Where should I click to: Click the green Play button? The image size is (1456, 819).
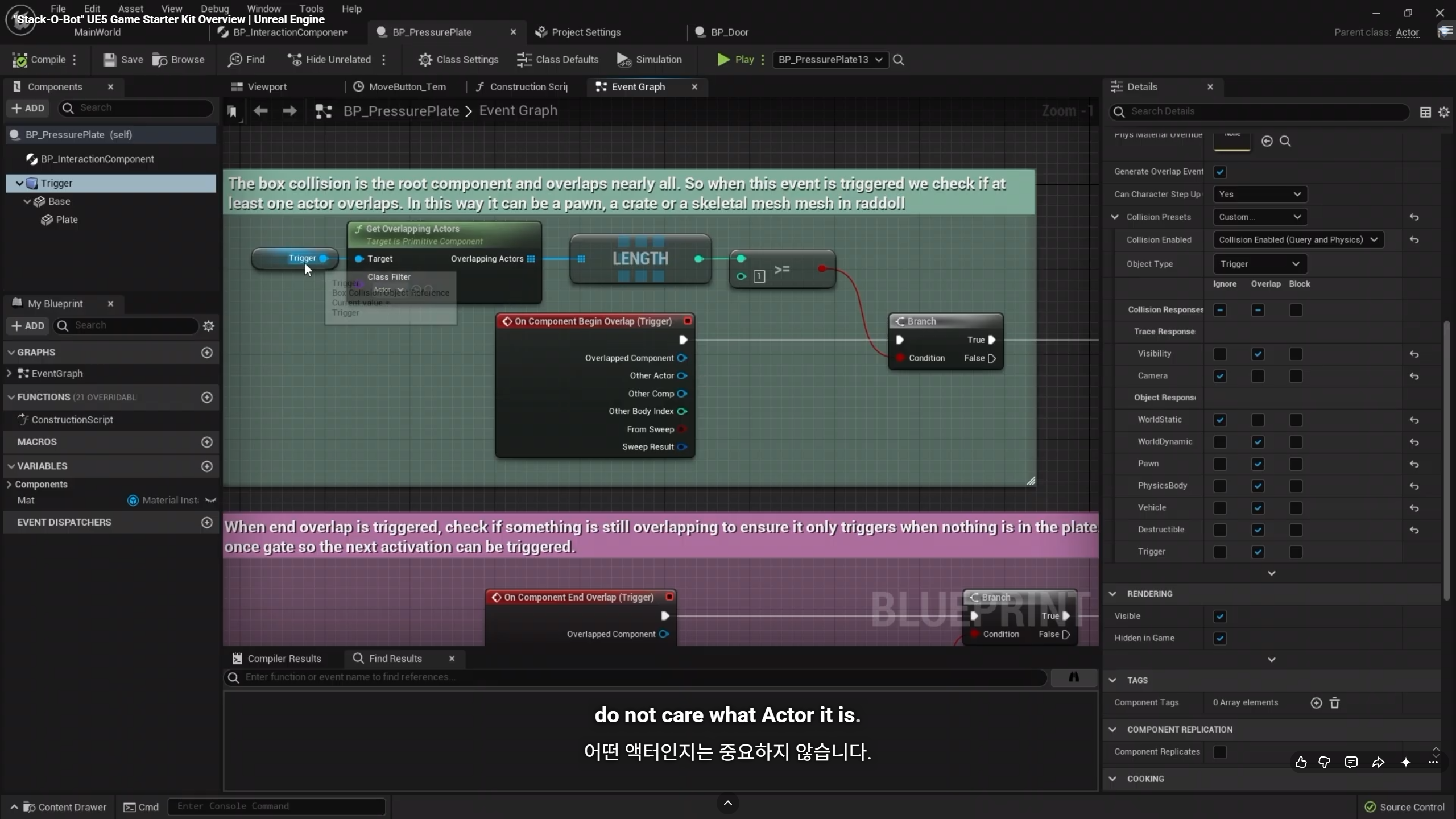pos(735,60)
